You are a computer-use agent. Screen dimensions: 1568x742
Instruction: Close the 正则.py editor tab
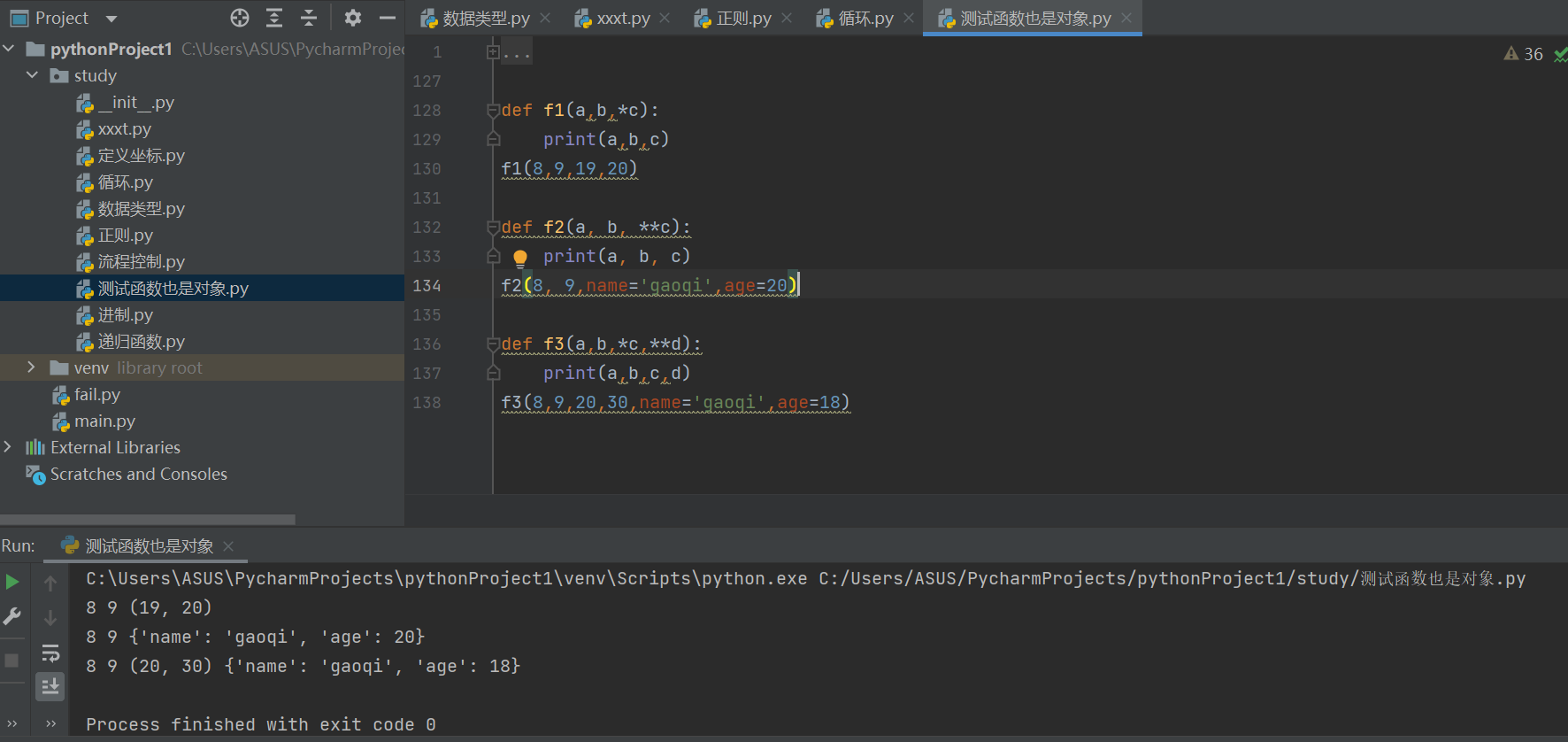click(787, 18)
